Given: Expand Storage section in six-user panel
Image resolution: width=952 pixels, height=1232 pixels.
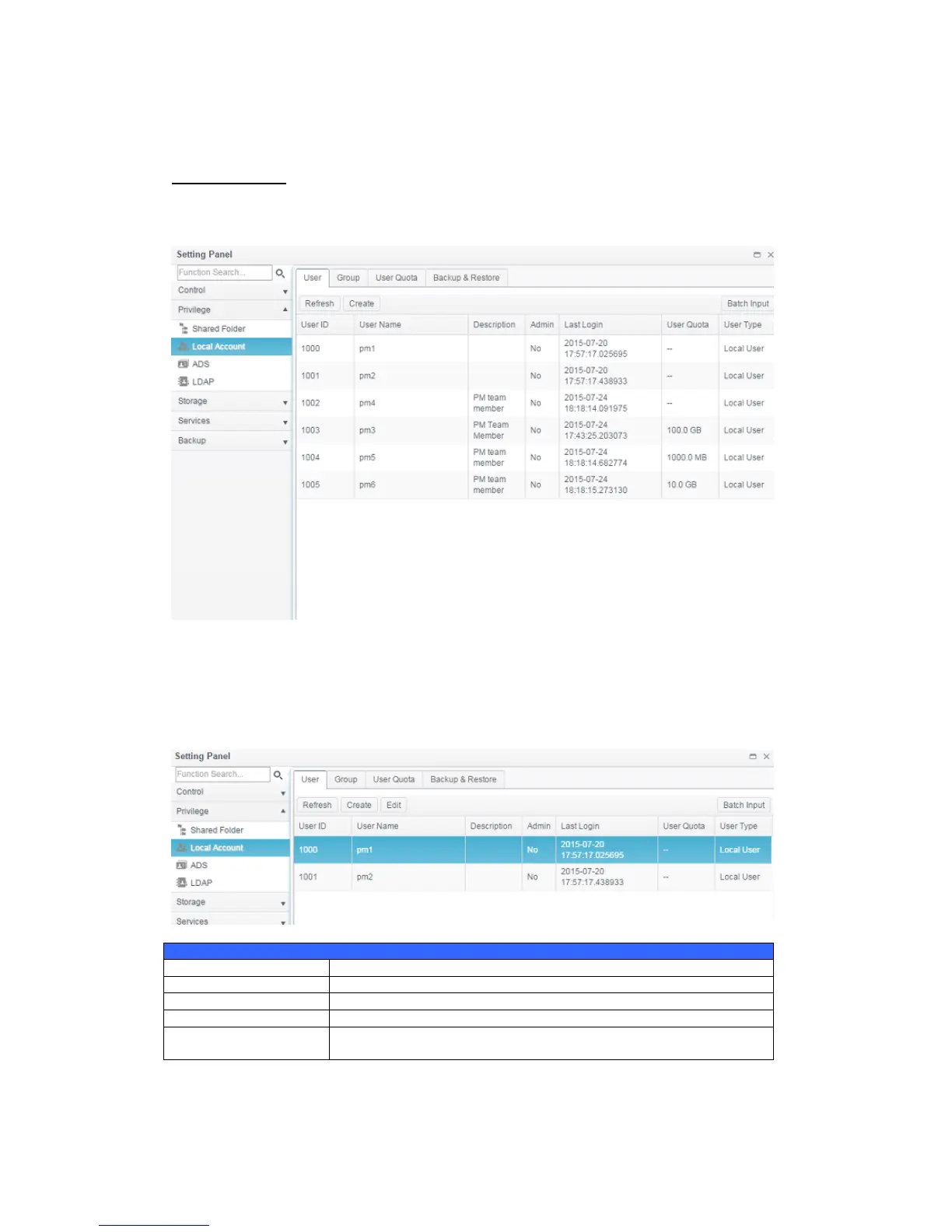Looking at the screenshot, I should point(285,403).
